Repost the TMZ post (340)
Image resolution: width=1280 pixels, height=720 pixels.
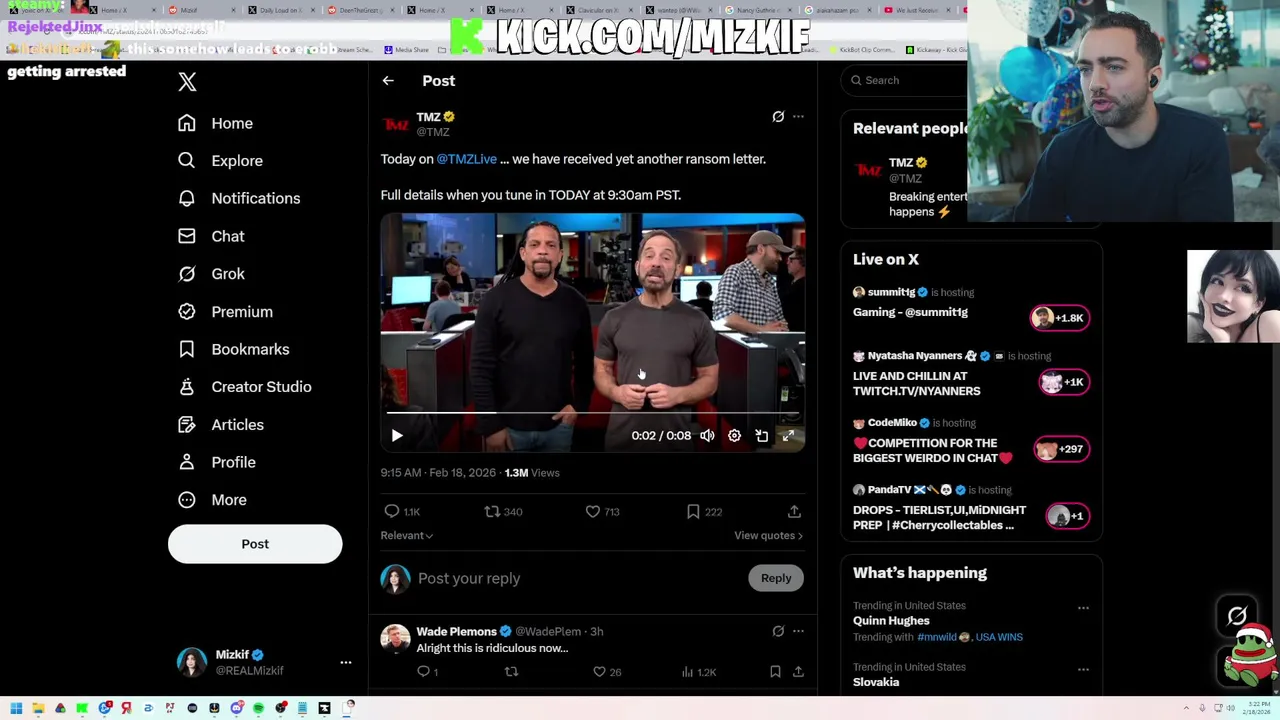coord(503,512)
